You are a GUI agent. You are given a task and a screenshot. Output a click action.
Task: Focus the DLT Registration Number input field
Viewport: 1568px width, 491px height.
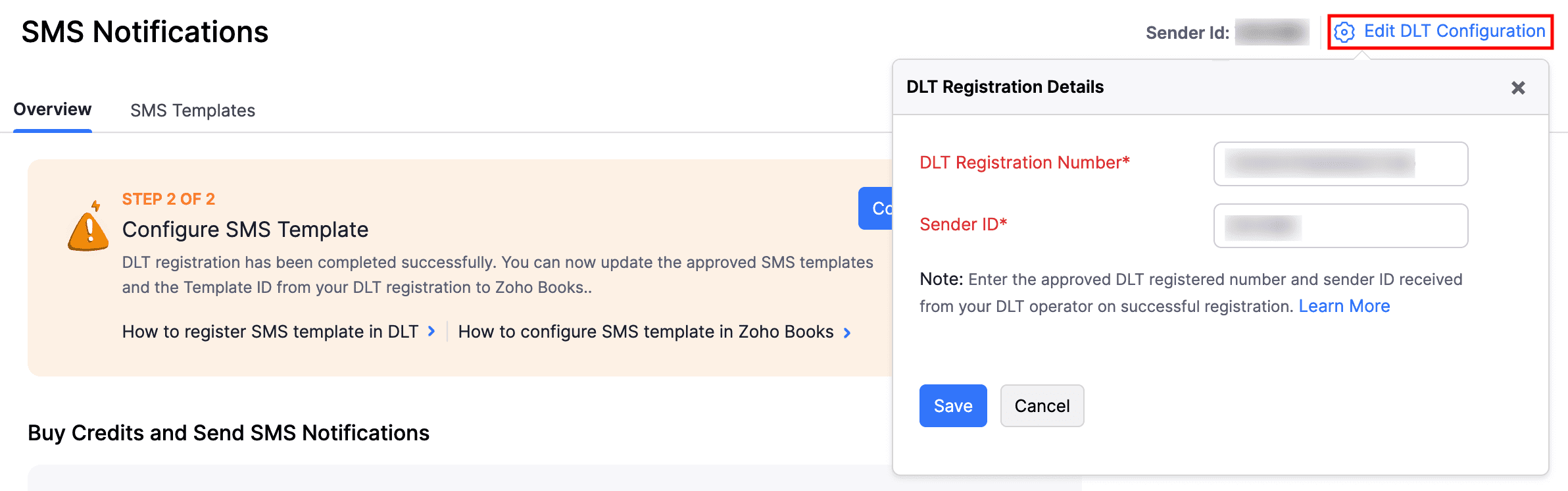pos(1340,164)
